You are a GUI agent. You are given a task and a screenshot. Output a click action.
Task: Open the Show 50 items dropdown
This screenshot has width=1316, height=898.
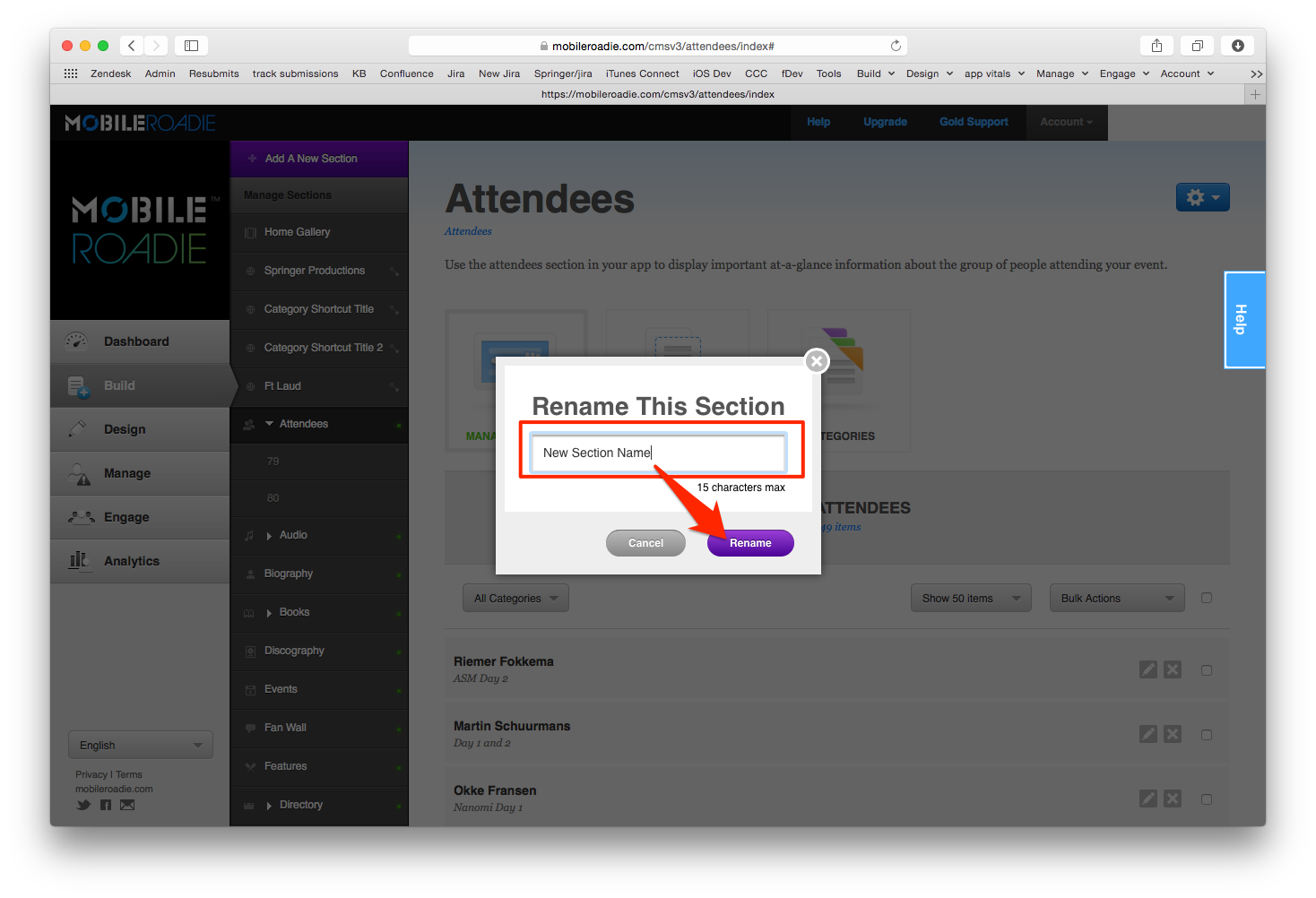tap(970, 599)
